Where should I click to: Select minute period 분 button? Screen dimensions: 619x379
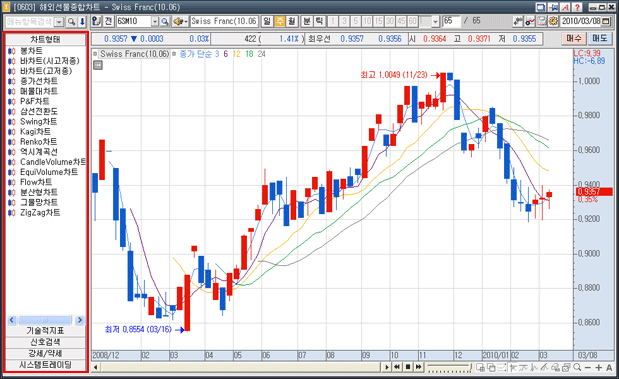pos(307,21)
